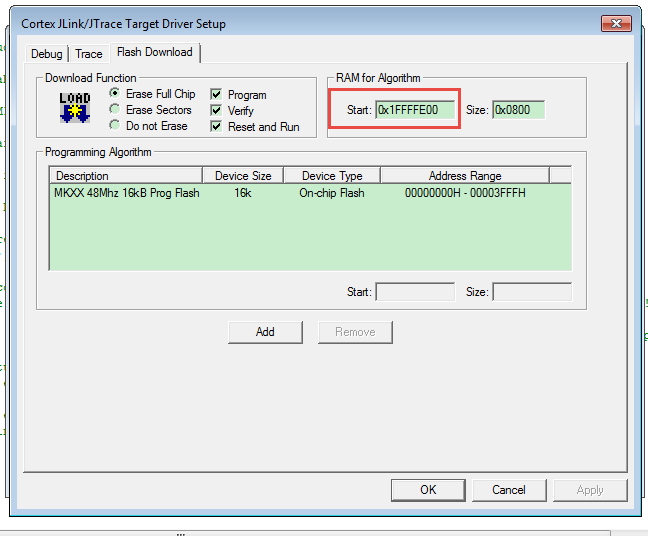The height and width of the screenshot is (536, 648).
Task: Switch to the Debug tab
Action: [x=47, y=54]
